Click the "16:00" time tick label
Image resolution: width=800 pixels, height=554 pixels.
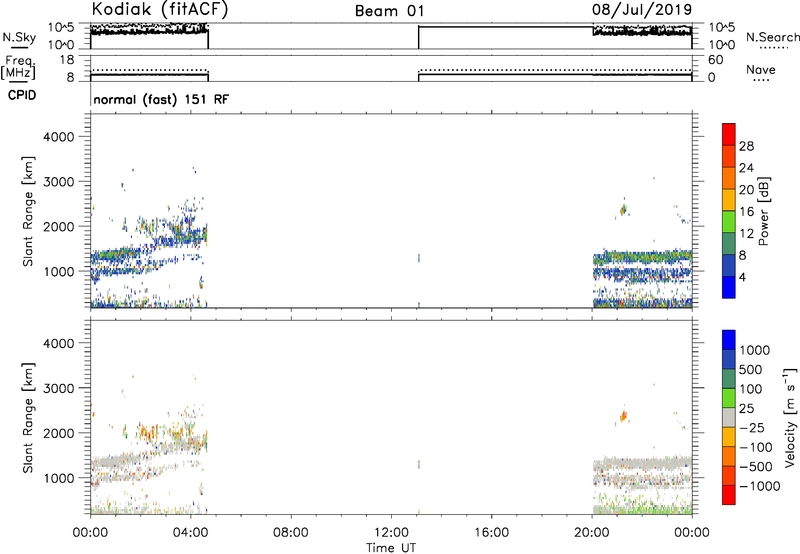[x=491, y=533]
